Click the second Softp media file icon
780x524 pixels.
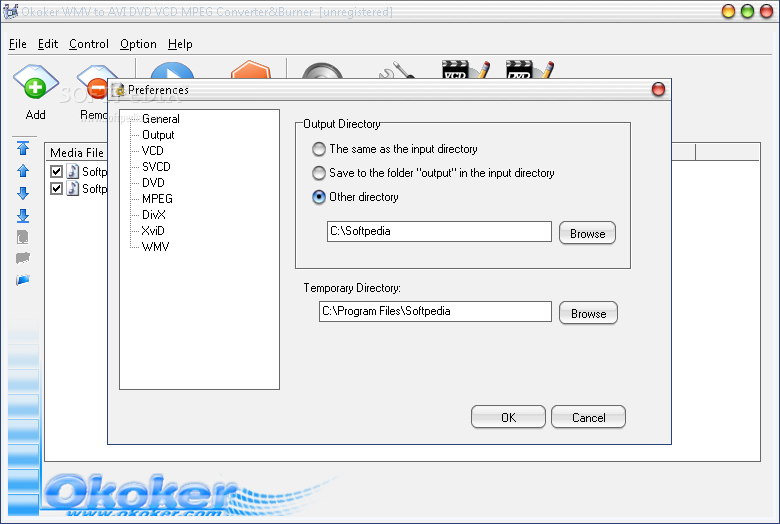point(73,188)
